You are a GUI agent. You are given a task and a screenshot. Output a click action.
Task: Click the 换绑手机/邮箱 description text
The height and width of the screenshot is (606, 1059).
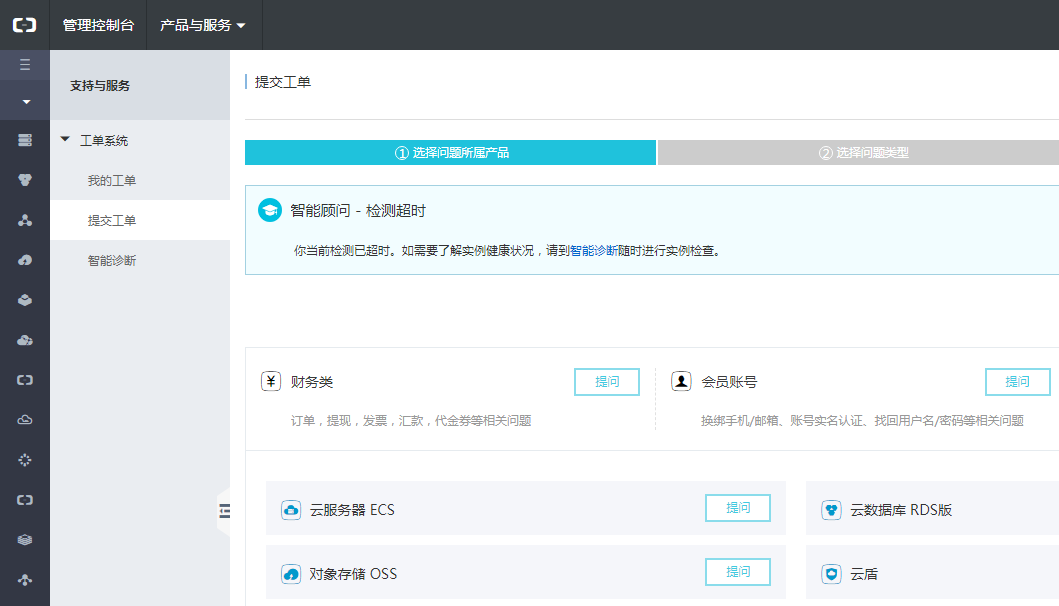coord(862,421)
